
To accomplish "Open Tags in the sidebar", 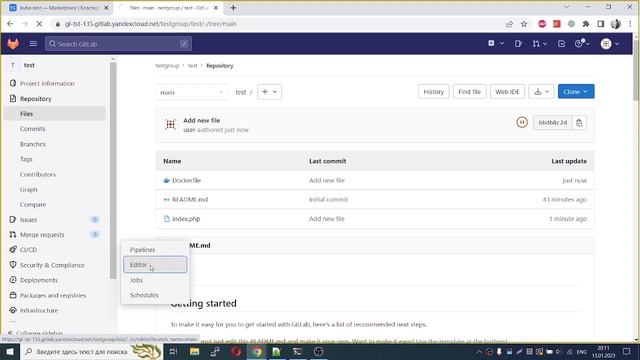I will pyautogui.click(x=26, y=159).
